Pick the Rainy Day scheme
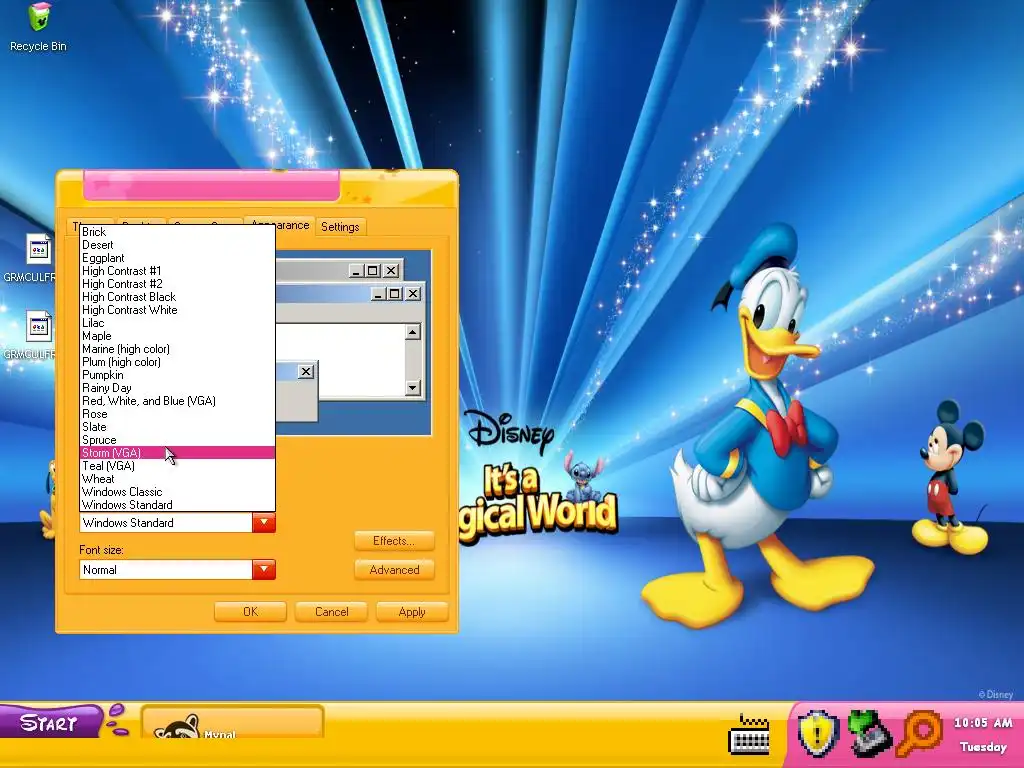This screenshot has width=1024, height=768. point(177,388)
